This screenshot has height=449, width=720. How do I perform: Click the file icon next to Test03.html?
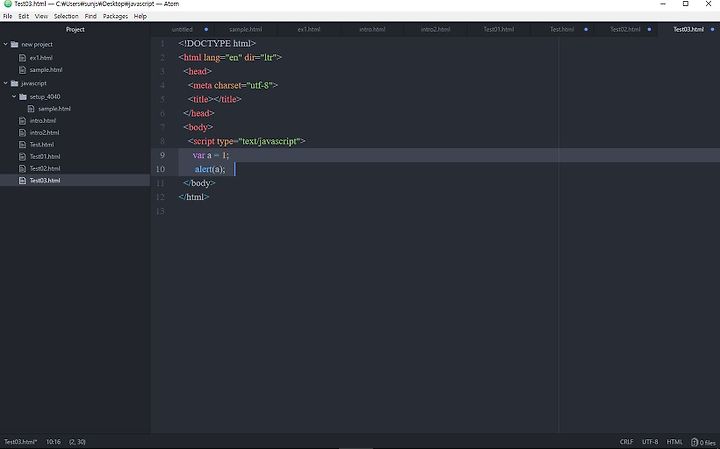click(22, 180)
